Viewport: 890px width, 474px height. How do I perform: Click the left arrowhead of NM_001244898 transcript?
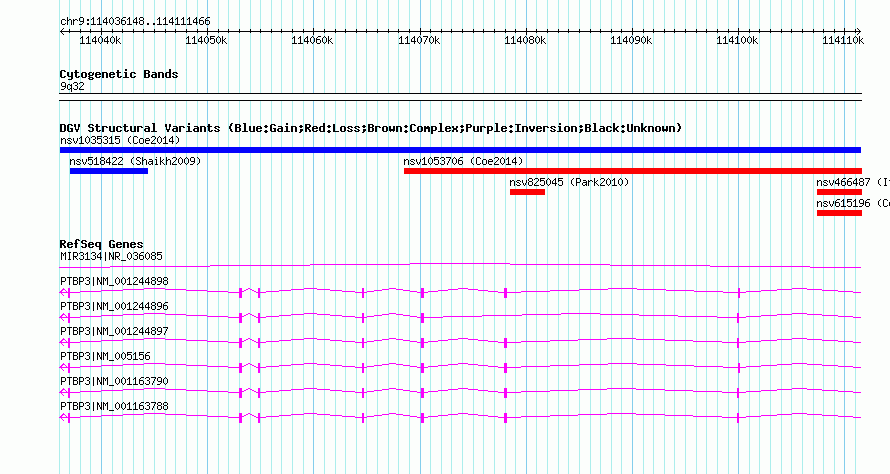click(65, 292)
